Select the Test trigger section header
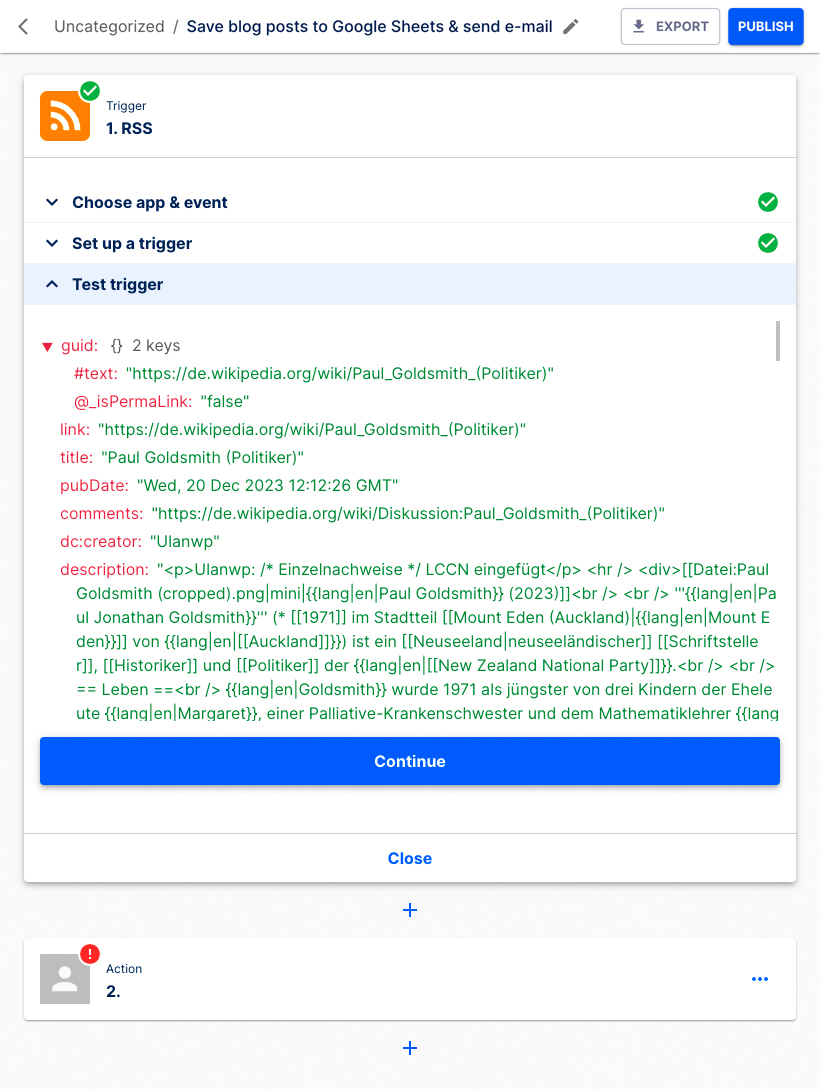Screen dimensions: 820x1089 [x=120, y=284]
